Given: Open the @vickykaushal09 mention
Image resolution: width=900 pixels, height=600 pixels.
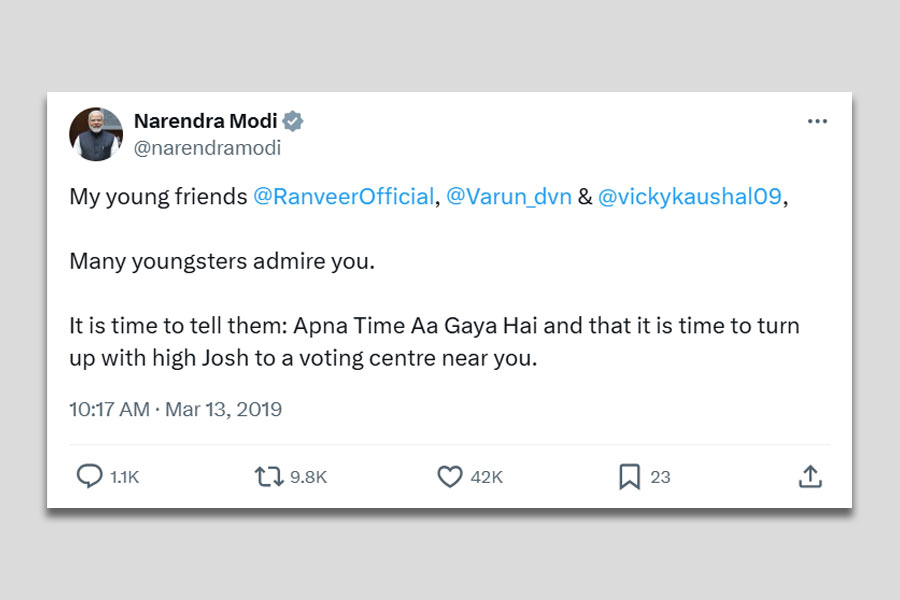Looking at the screenshot, I should pyautogui.click(x=689, y=197).
